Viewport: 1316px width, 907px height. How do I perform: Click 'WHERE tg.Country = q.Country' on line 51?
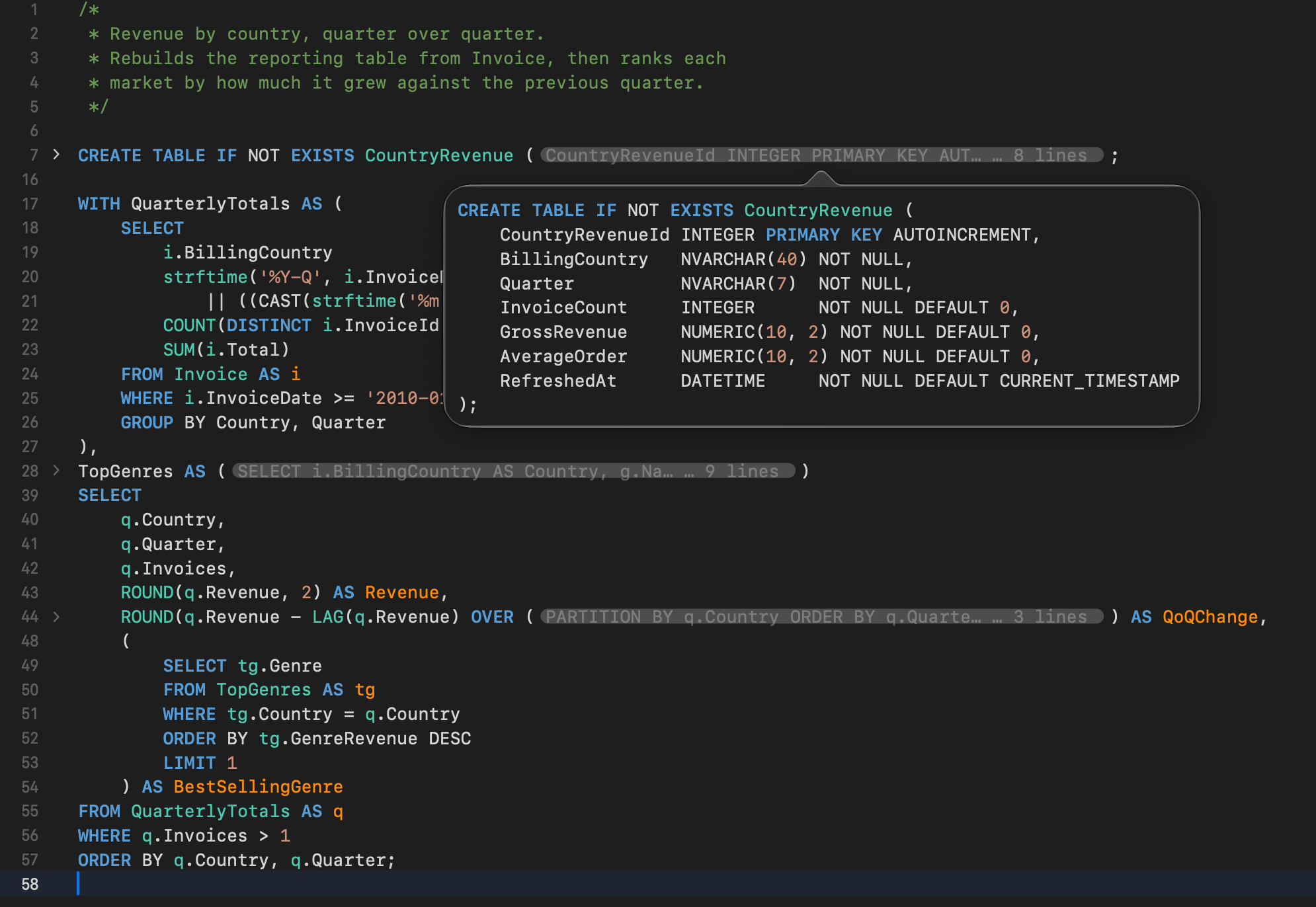point(311,714)
